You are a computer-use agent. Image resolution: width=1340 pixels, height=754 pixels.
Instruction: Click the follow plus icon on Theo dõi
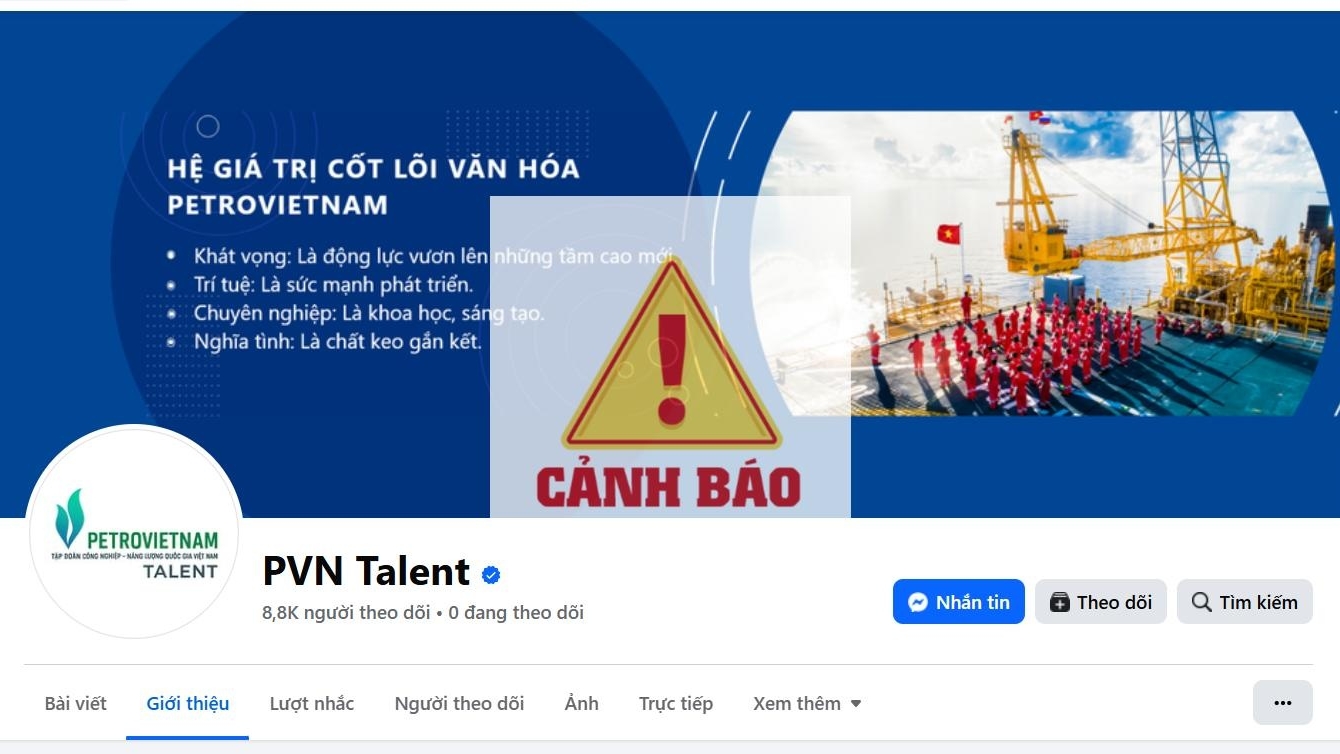click(x=1059, y=602)
